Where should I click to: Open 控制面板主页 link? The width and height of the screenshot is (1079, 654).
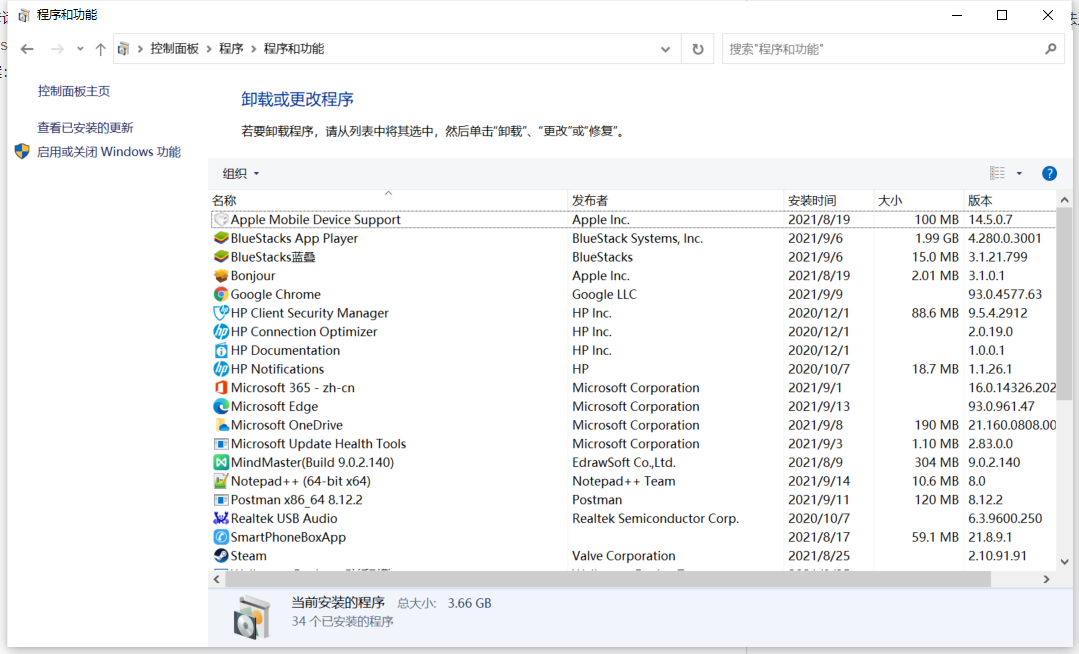pos(74,91)
